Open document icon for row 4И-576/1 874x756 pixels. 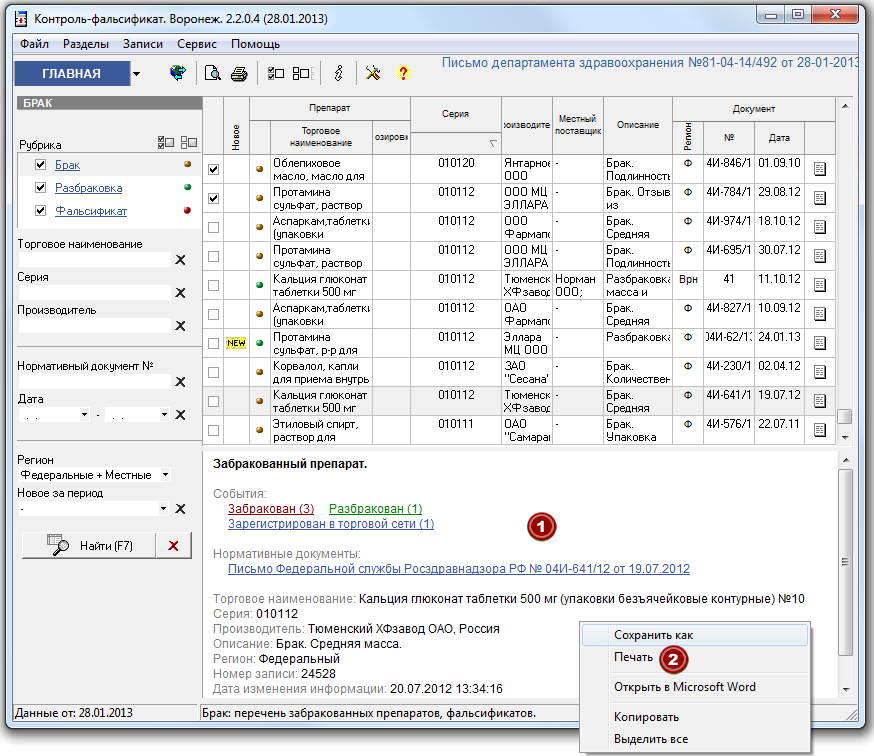point(819,430)
